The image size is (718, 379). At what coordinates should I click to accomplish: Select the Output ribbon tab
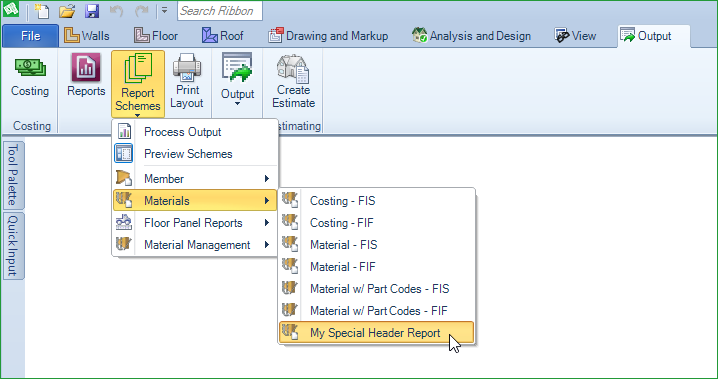[653, 36]
